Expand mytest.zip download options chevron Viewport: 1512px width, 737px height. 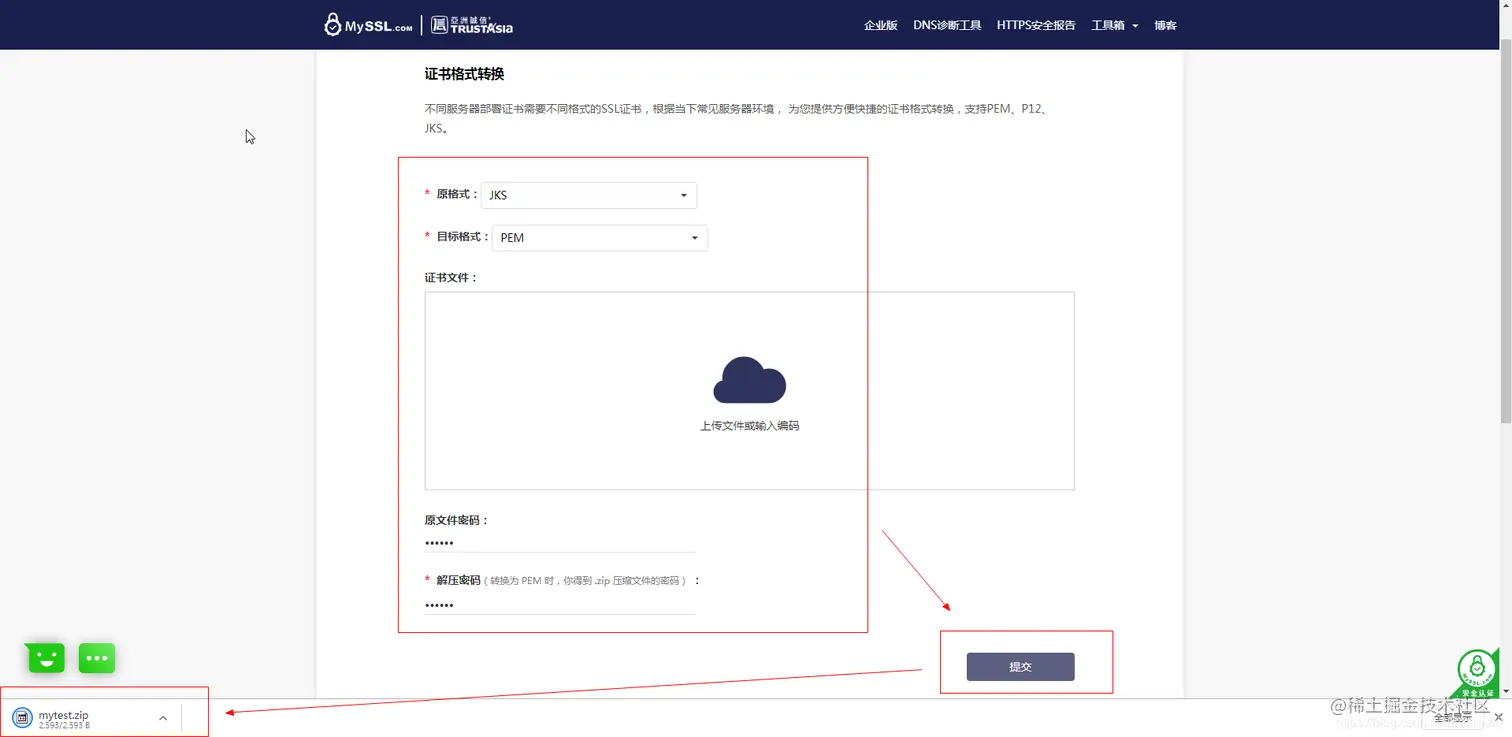pos(163,718)
